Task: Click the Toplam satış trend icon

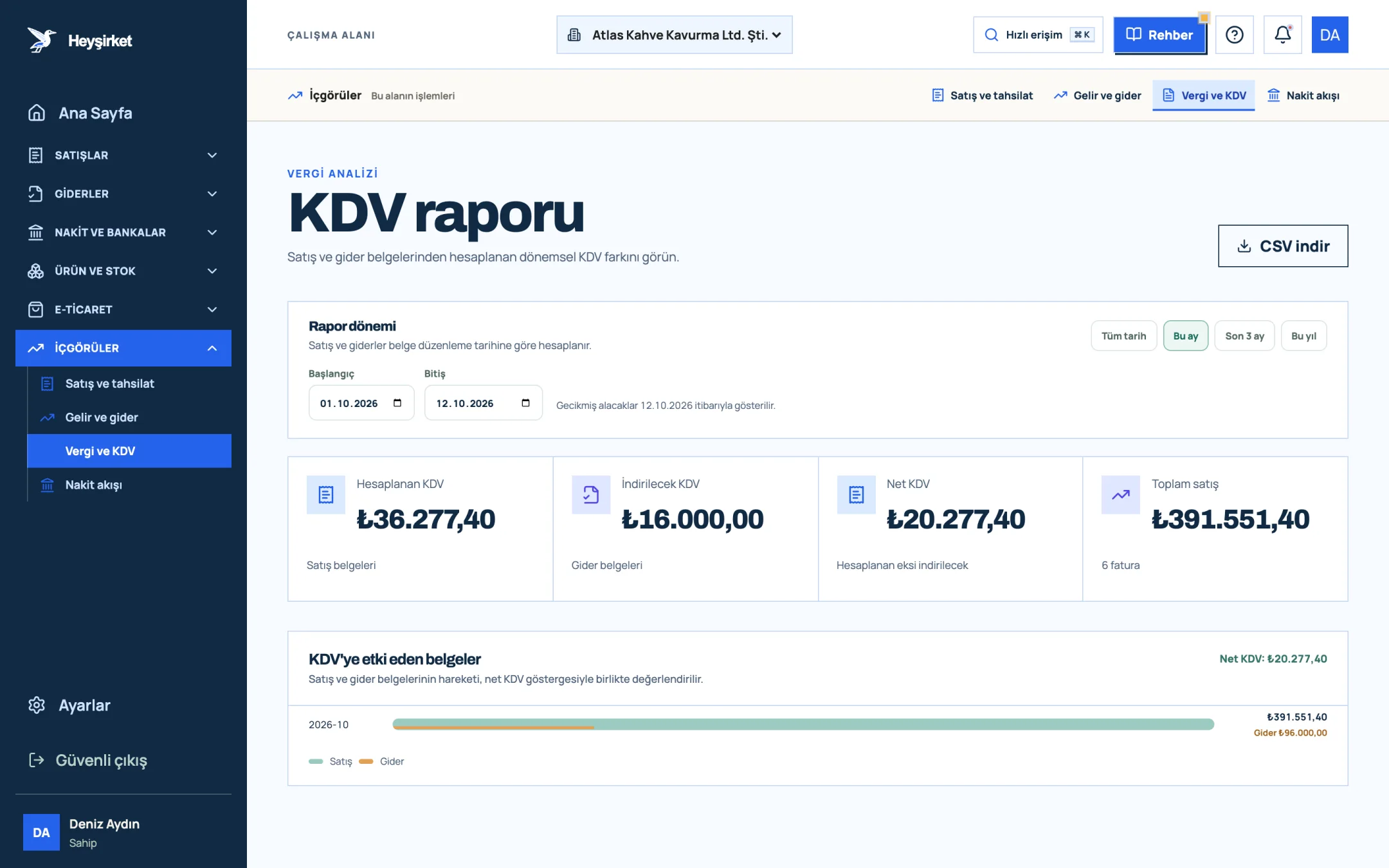Action: tap(1121, 494)
